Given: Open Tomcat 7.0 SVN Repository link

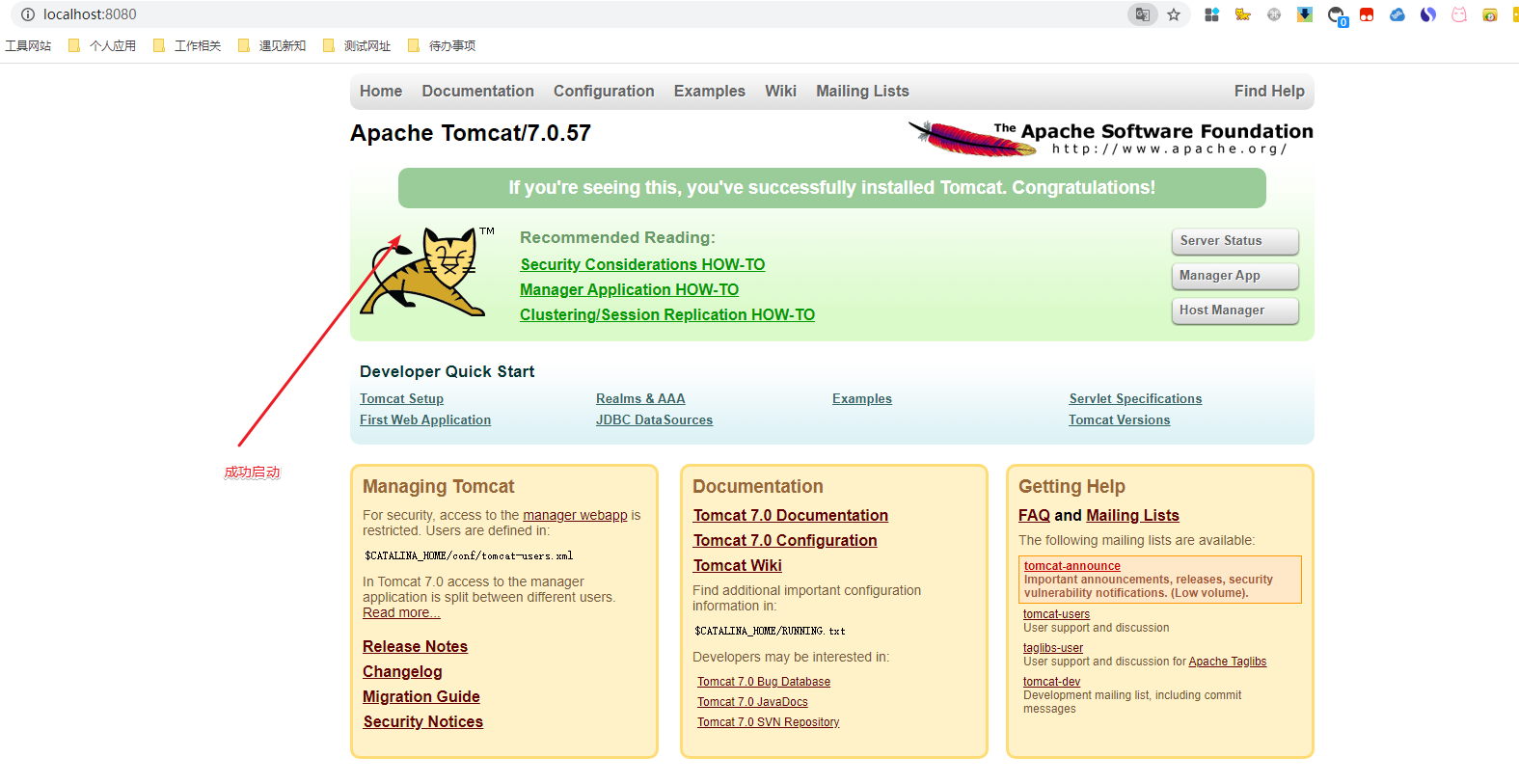Looking at the screenshot, I should pyautogui.click(x=769, y=723).
